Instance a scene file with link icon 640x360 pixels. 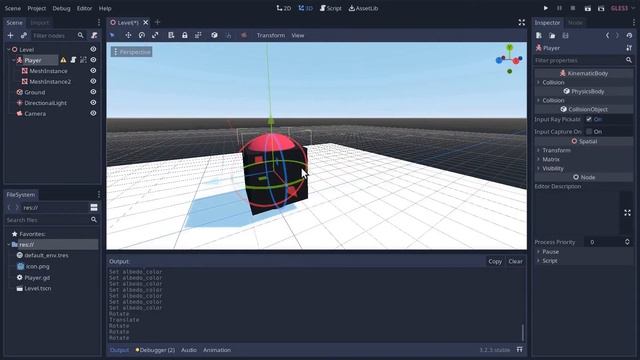pos(24,36)
